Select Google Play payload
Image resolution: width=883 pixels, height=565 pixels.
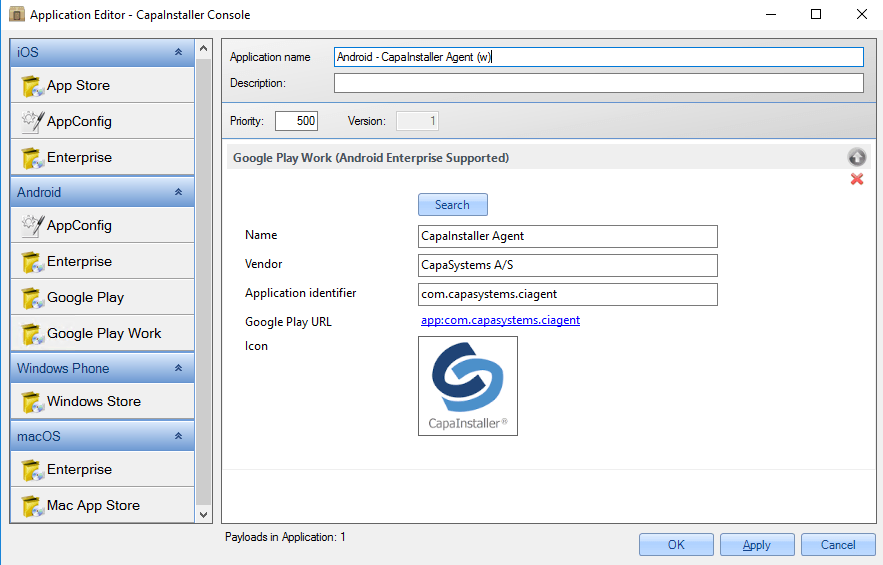(102, 297)
